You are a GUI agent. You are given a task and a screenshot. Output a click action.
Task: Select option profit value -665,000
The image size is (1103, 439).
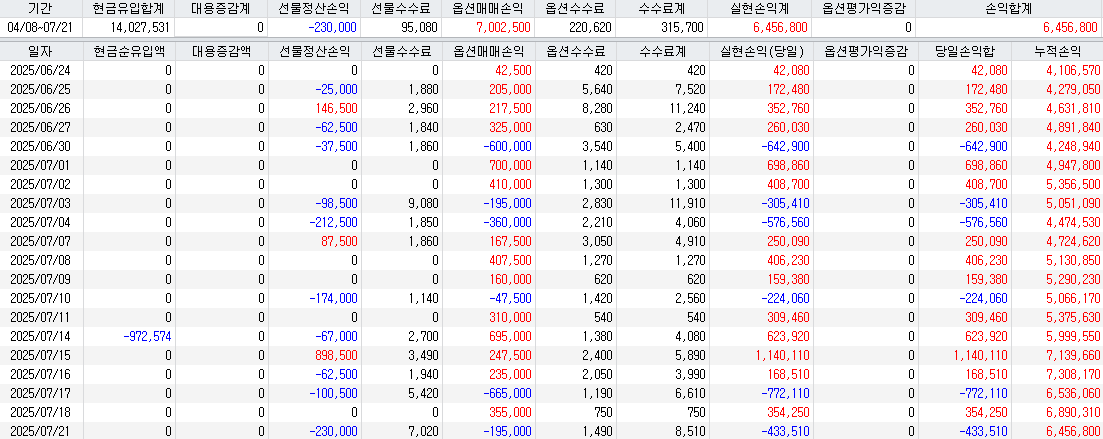(506, 393)
